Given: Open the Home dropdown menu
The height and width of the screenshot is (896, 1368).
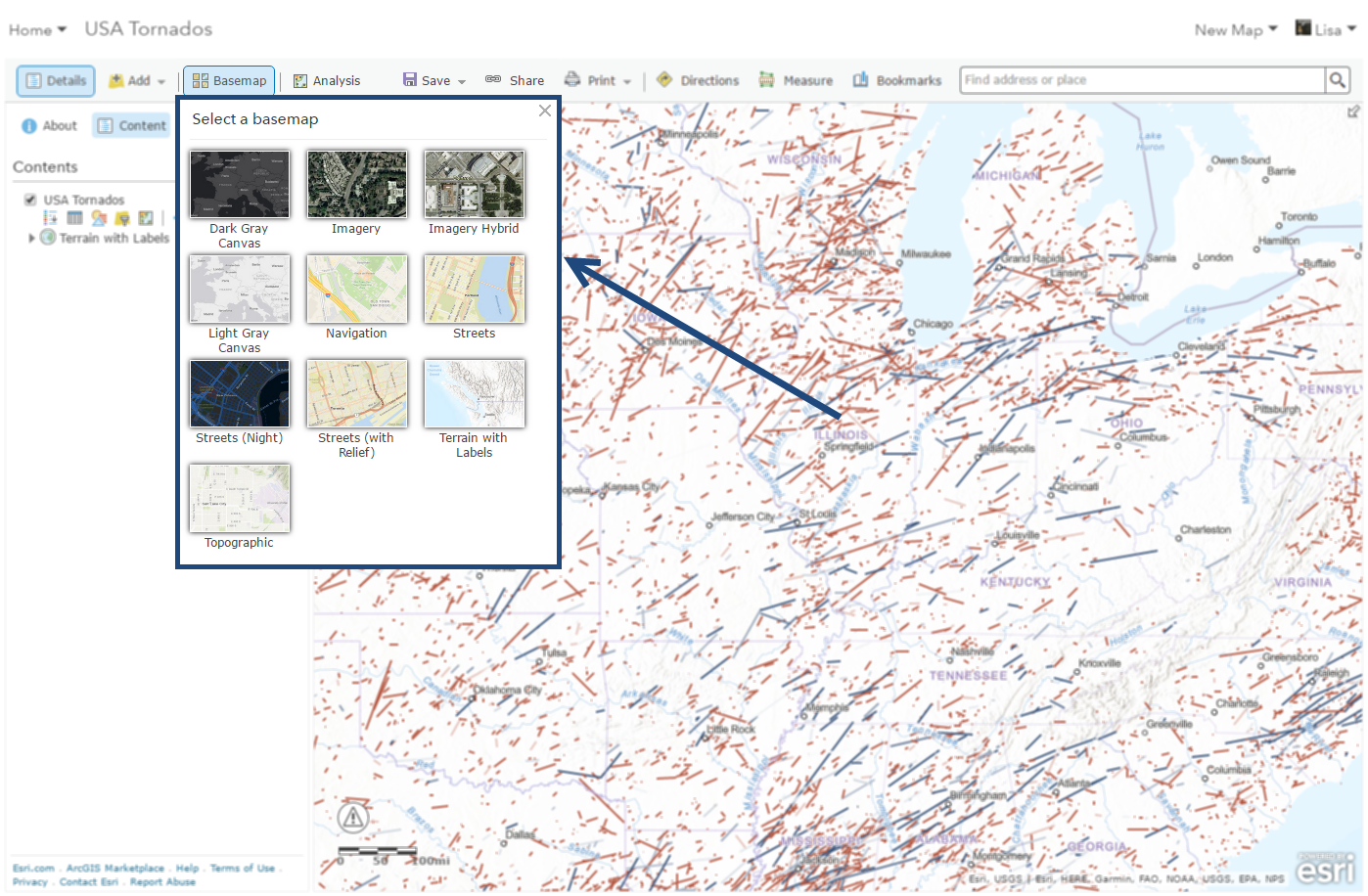Looking at the screenshot, I should point(37,30).
